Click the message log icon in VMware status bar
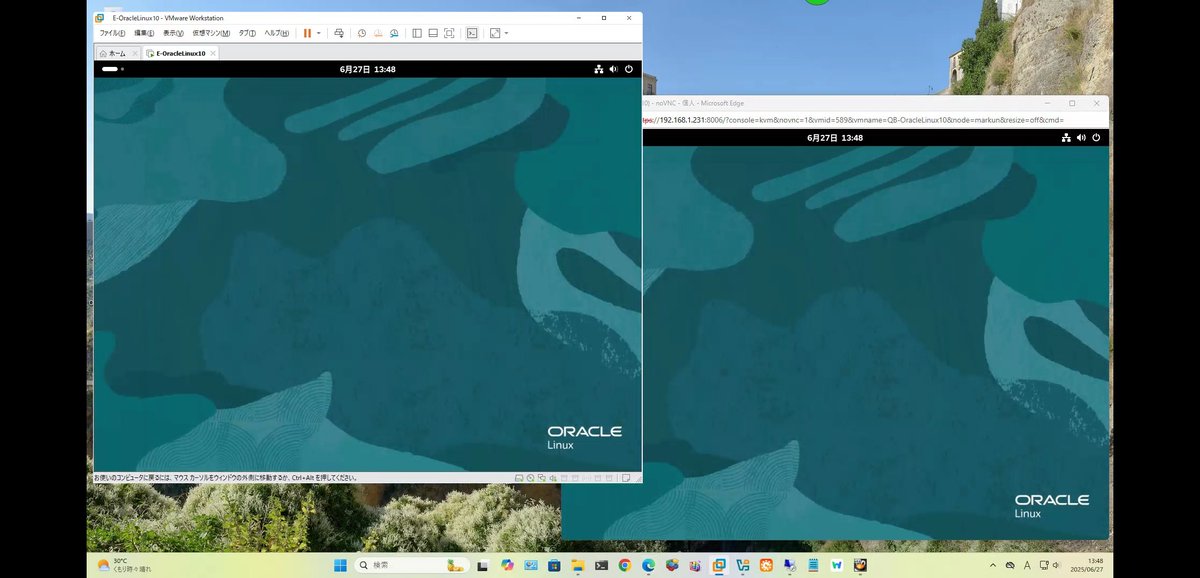1200x578 pixels. coord(626,478)
